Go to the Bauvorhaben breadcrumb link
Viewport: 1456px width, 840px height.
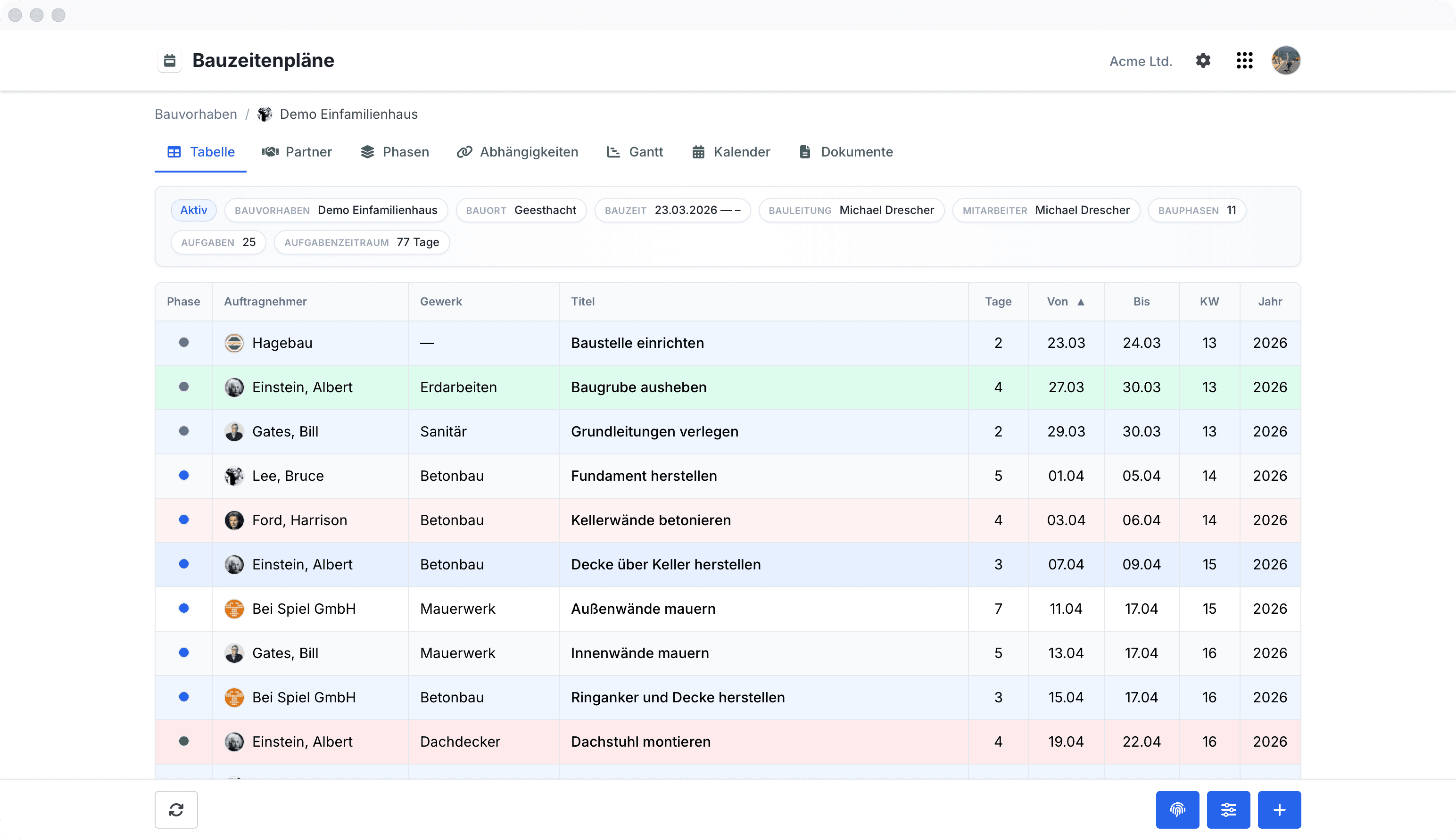[196, 114]
